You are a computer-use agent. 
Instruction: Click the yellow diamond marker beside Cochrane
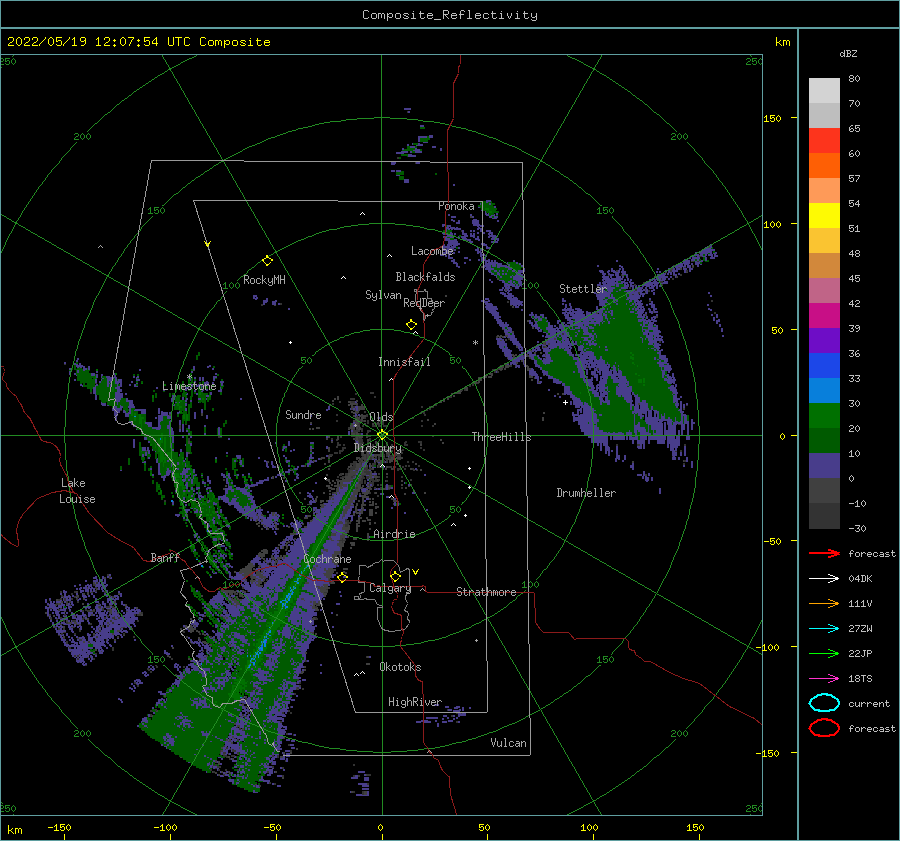point(343,577)
